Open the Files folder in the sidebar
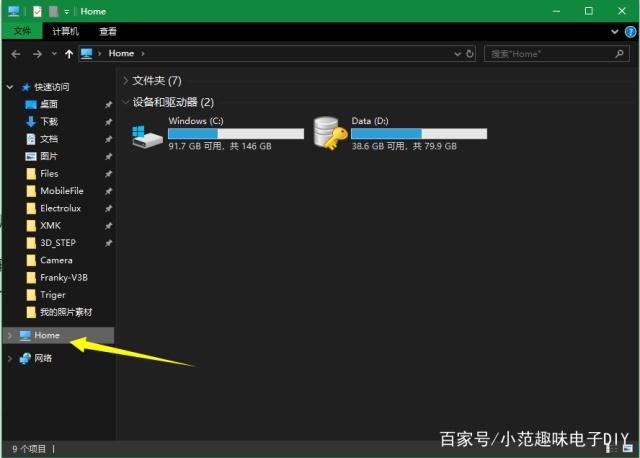Screen dimensions: 640x458 pos(49,174)
